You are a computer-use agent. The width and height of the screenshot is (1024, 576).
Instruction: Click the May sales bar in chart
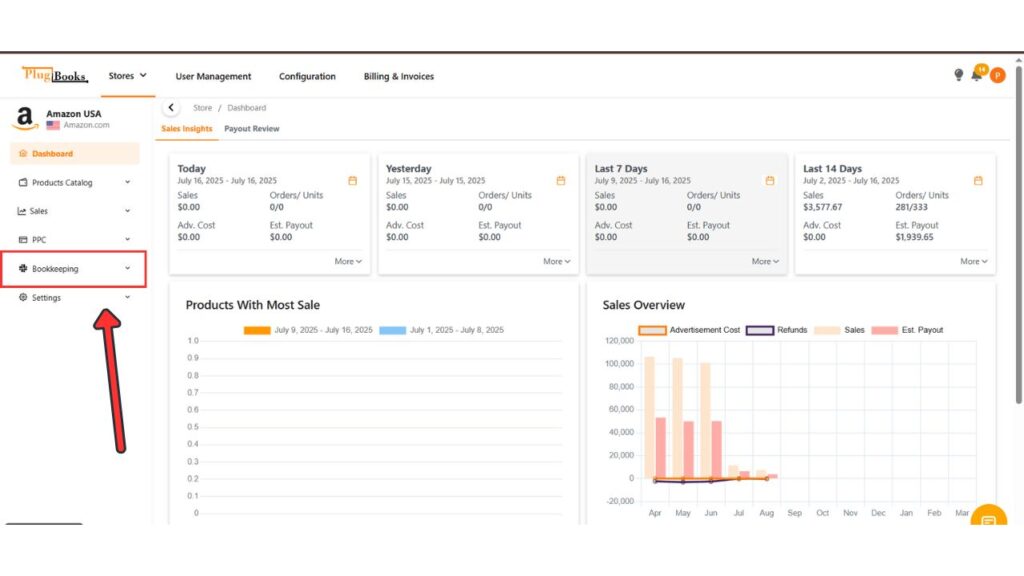tap(677, 418)
